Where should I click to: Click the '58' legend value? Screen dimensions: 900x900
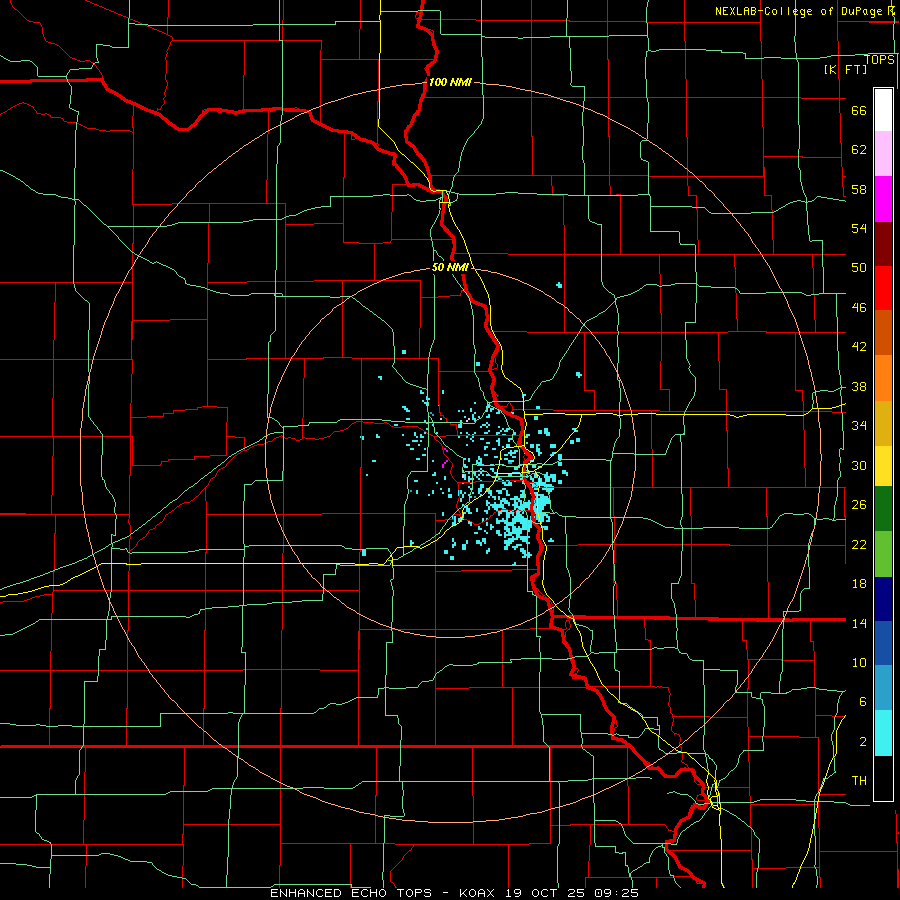tap(859, 189)
